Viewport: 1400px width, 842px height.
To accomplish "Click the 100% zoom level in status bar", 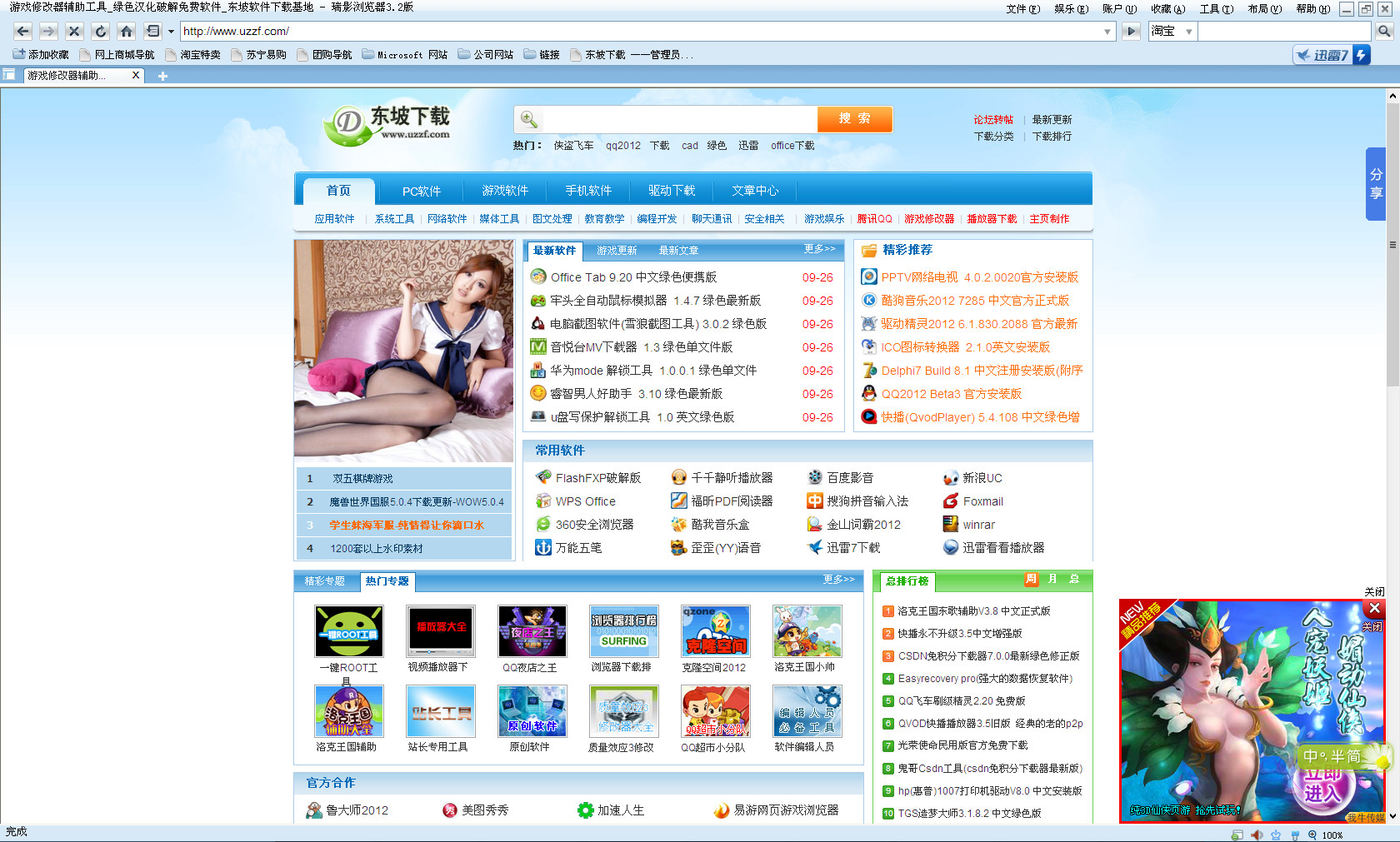I will (x=1332, y=835).
